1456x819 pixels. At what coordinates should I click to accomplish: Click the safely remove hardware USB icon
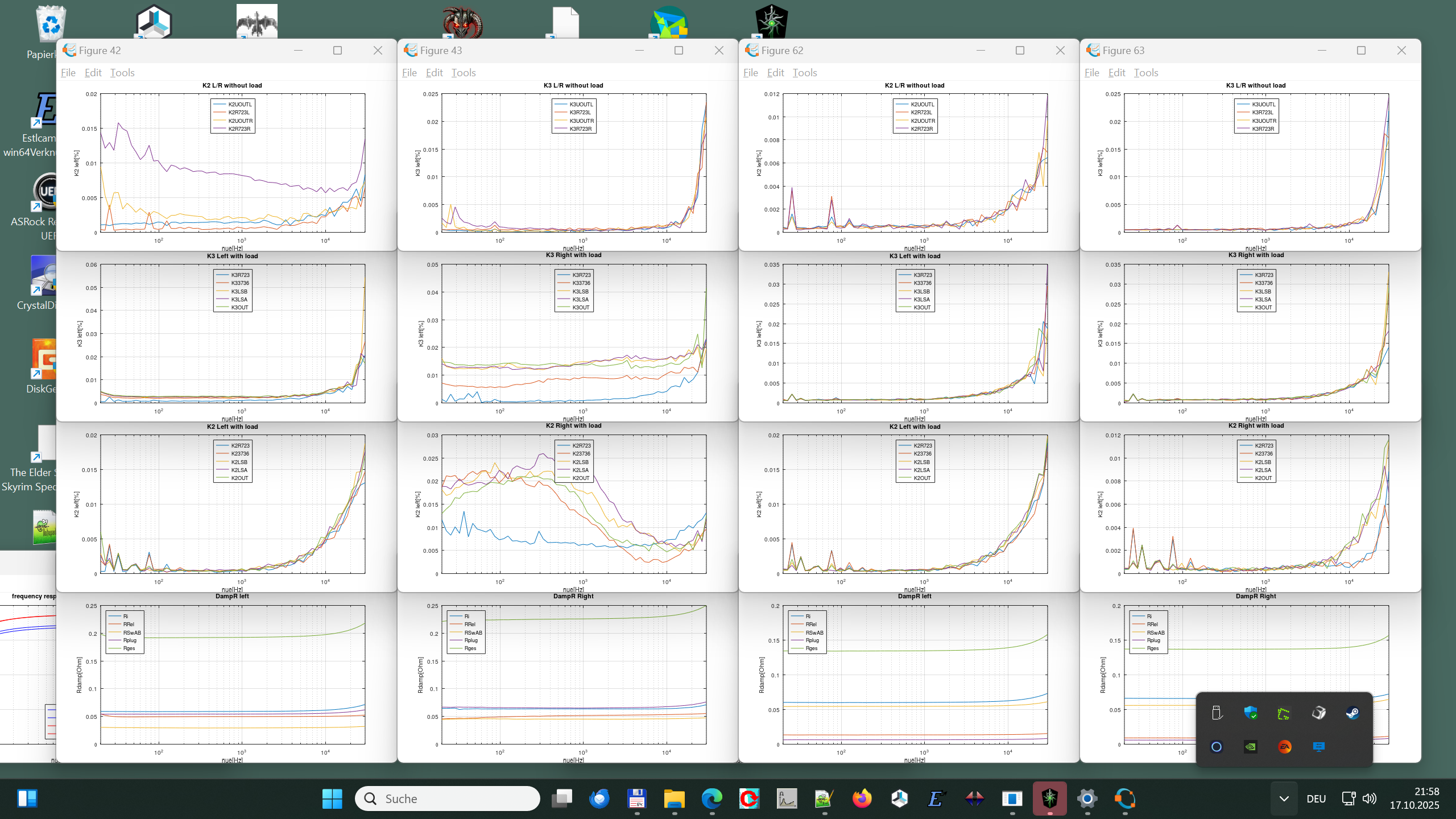tap(1217, 713)
